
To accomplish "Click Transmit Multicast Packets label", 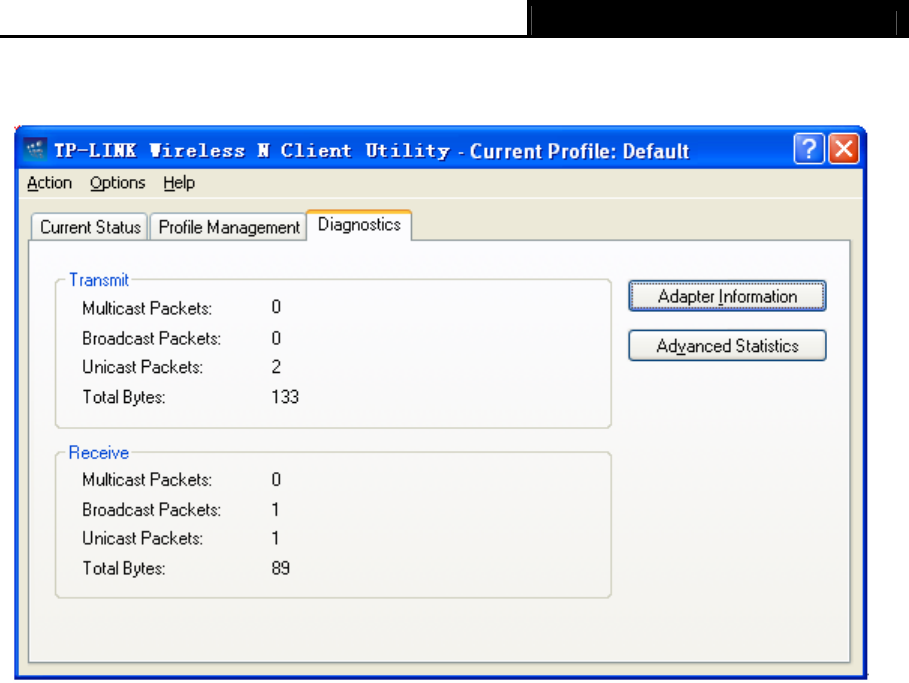I will [147, 308].
